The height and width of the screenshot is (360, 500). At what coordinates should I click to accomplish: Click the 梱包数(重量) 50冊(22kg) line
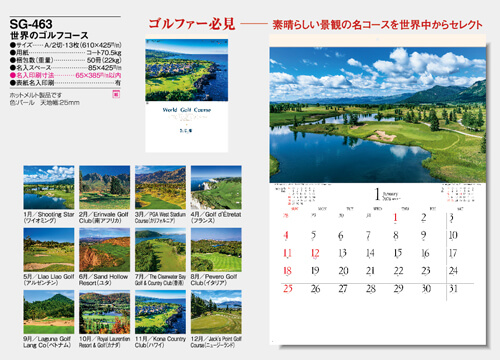click(66, 60)
